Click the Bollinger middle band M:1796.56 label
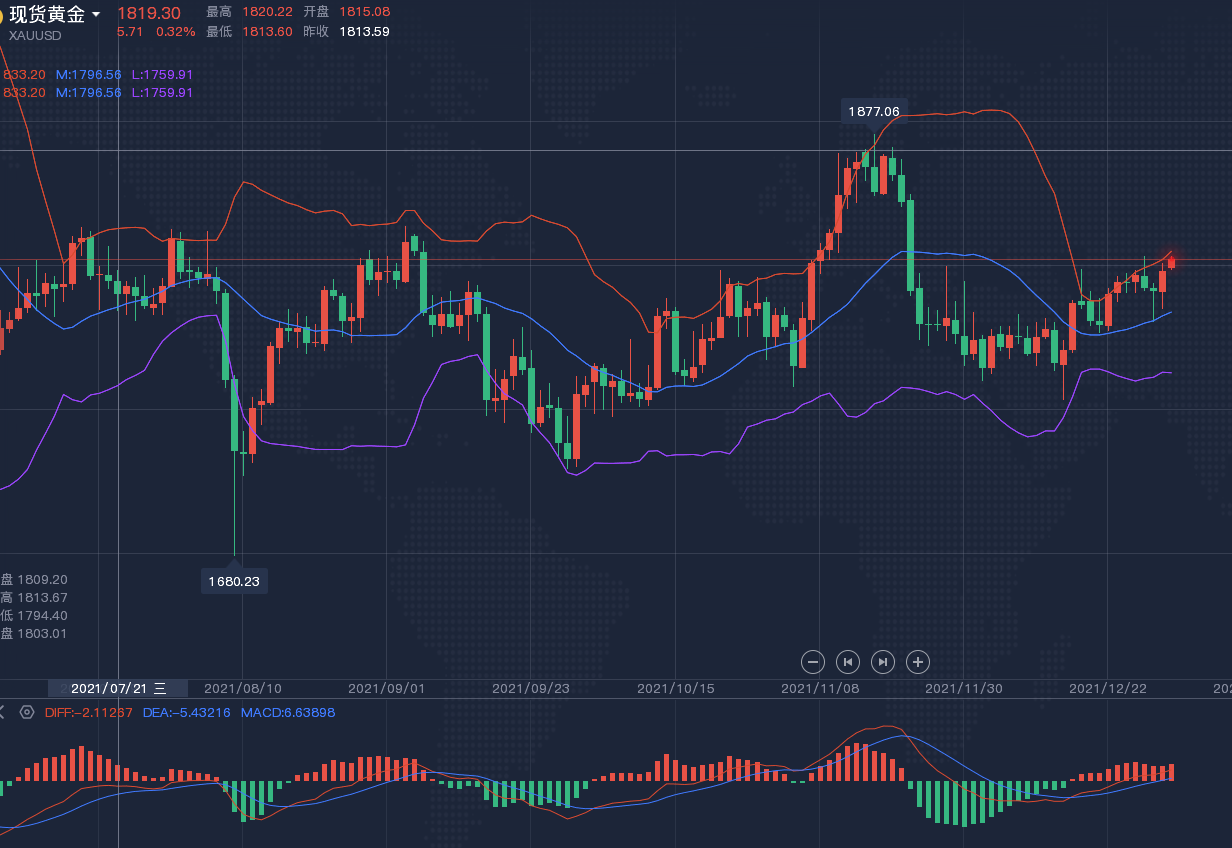1232x848 pixels. pyautogui.click(x=89, y=75)
